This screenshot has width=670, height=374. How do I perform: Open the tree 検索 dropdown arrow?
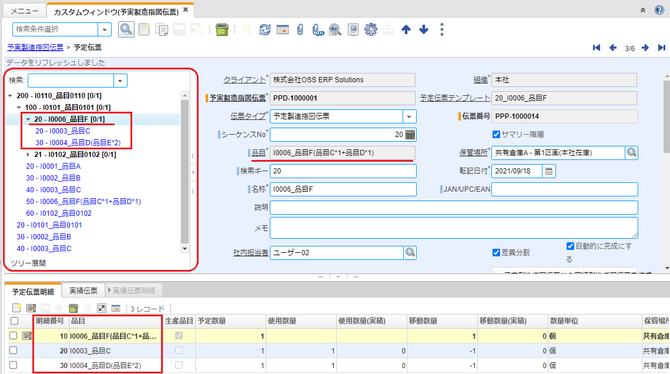[x=120, y=80]
